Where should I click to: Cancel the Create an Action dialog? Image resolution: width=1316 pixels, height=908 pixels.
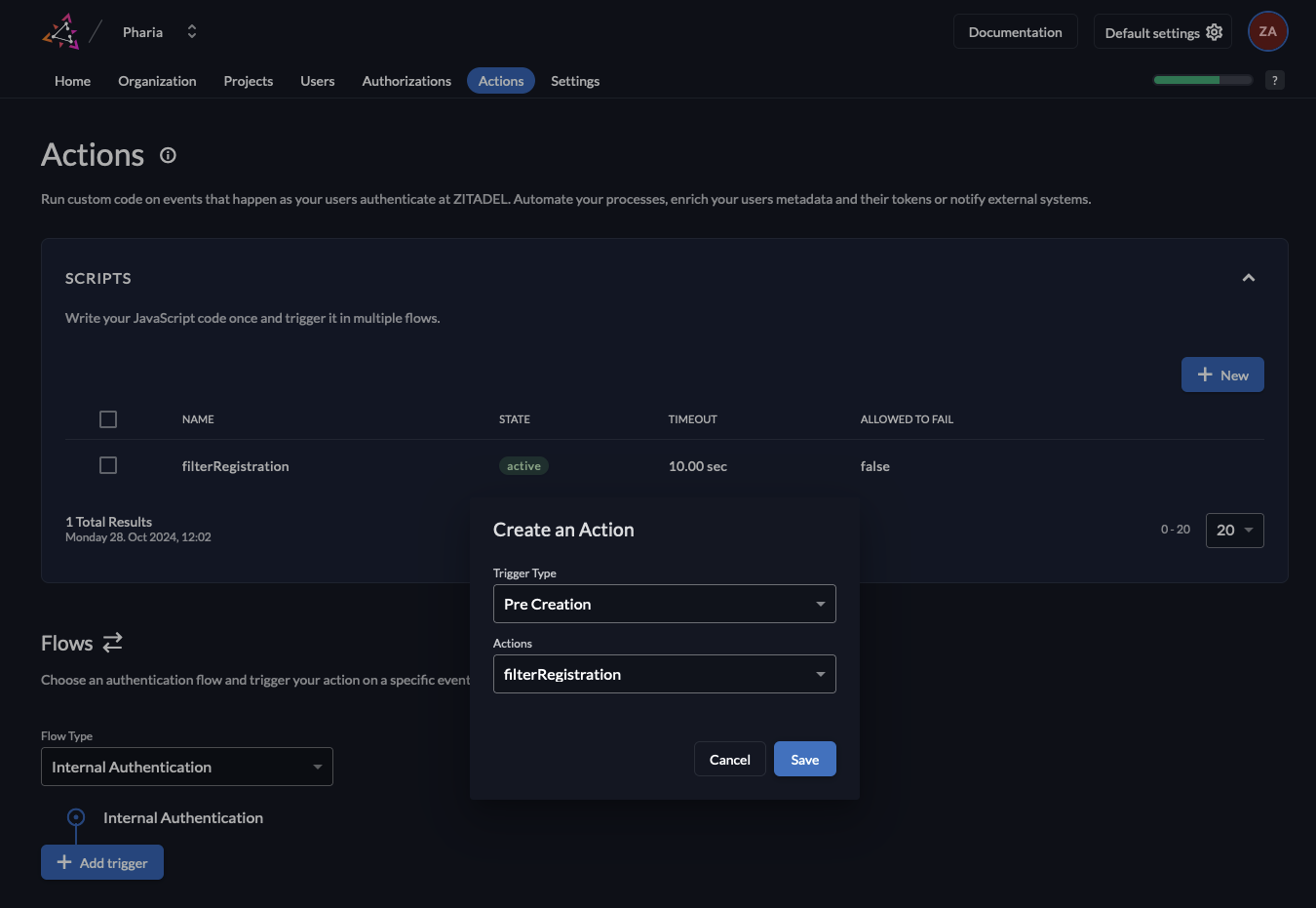pyautogui.click(x=729, y=760)
